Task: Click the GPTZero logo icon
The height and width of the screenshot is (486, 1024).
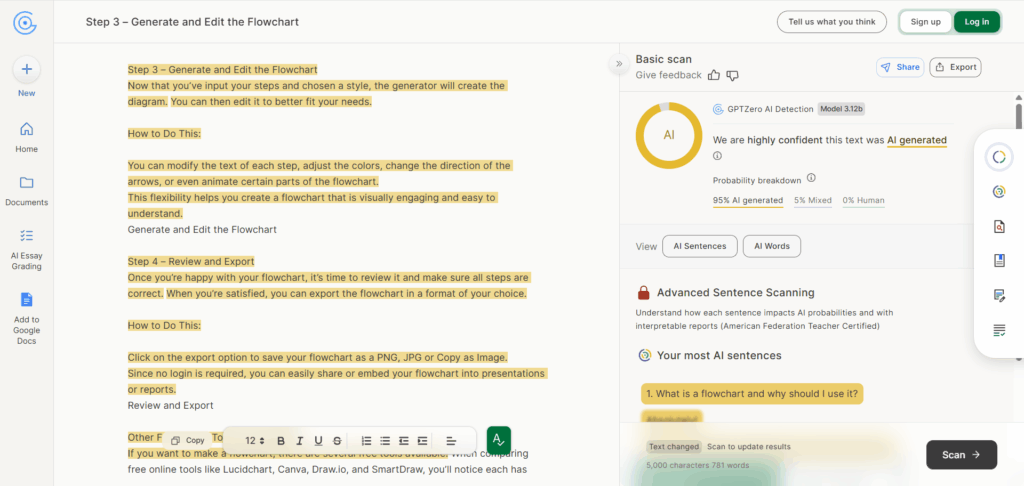Action: point(25,22)
